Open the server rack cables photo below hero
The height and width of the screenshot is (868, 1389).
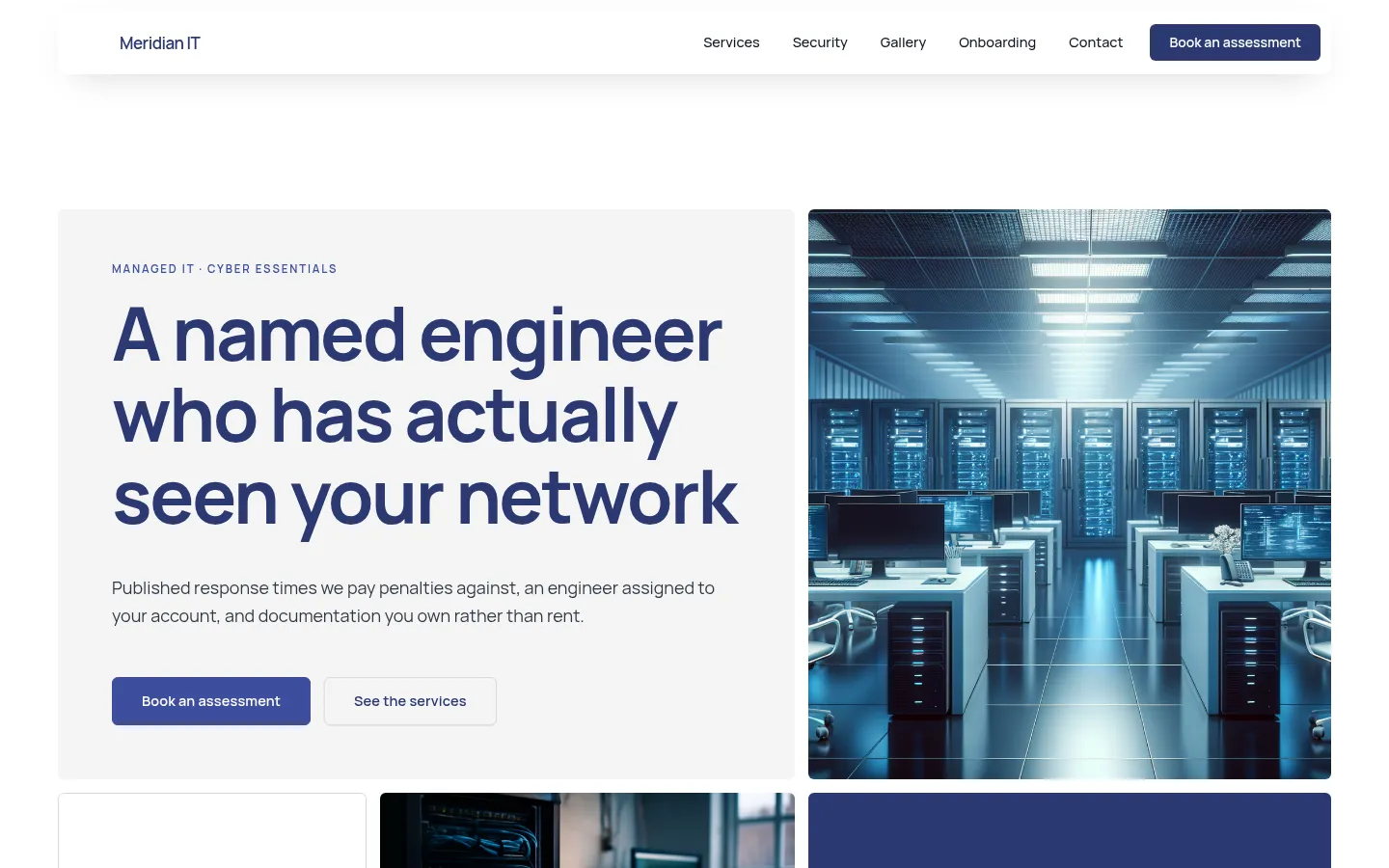tap(587, 830)
